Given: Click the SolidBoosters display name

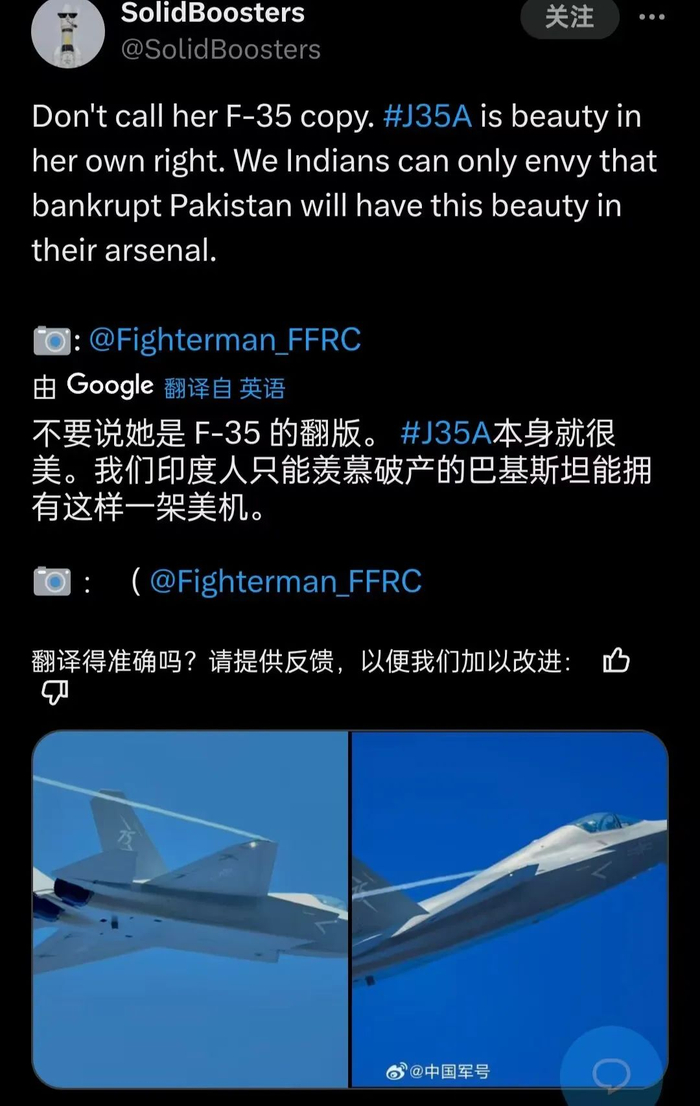Looking at the screenshot, I should pyautogui.click(x=212, y=13).
